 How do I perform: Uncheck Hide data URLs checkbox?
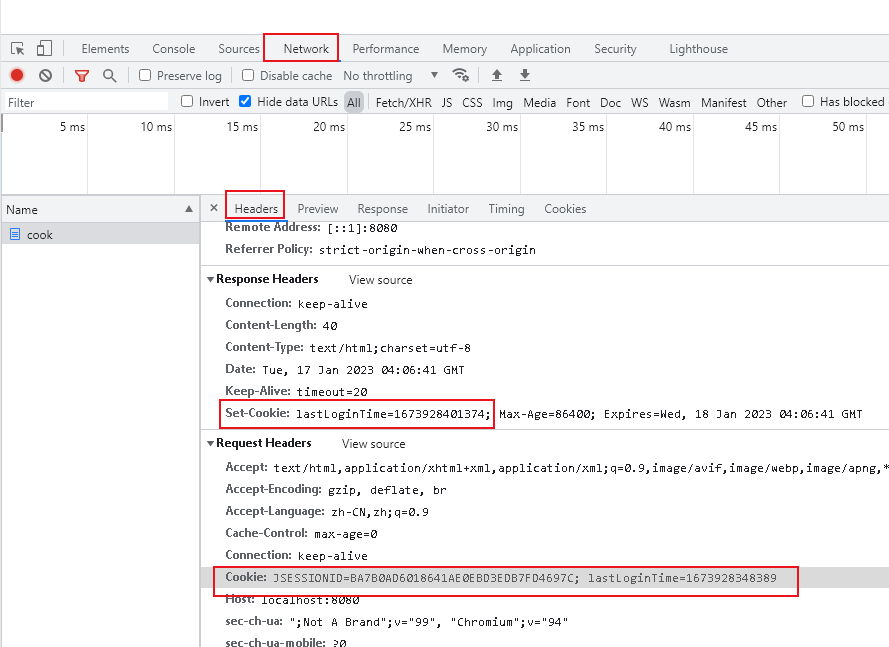245,102
